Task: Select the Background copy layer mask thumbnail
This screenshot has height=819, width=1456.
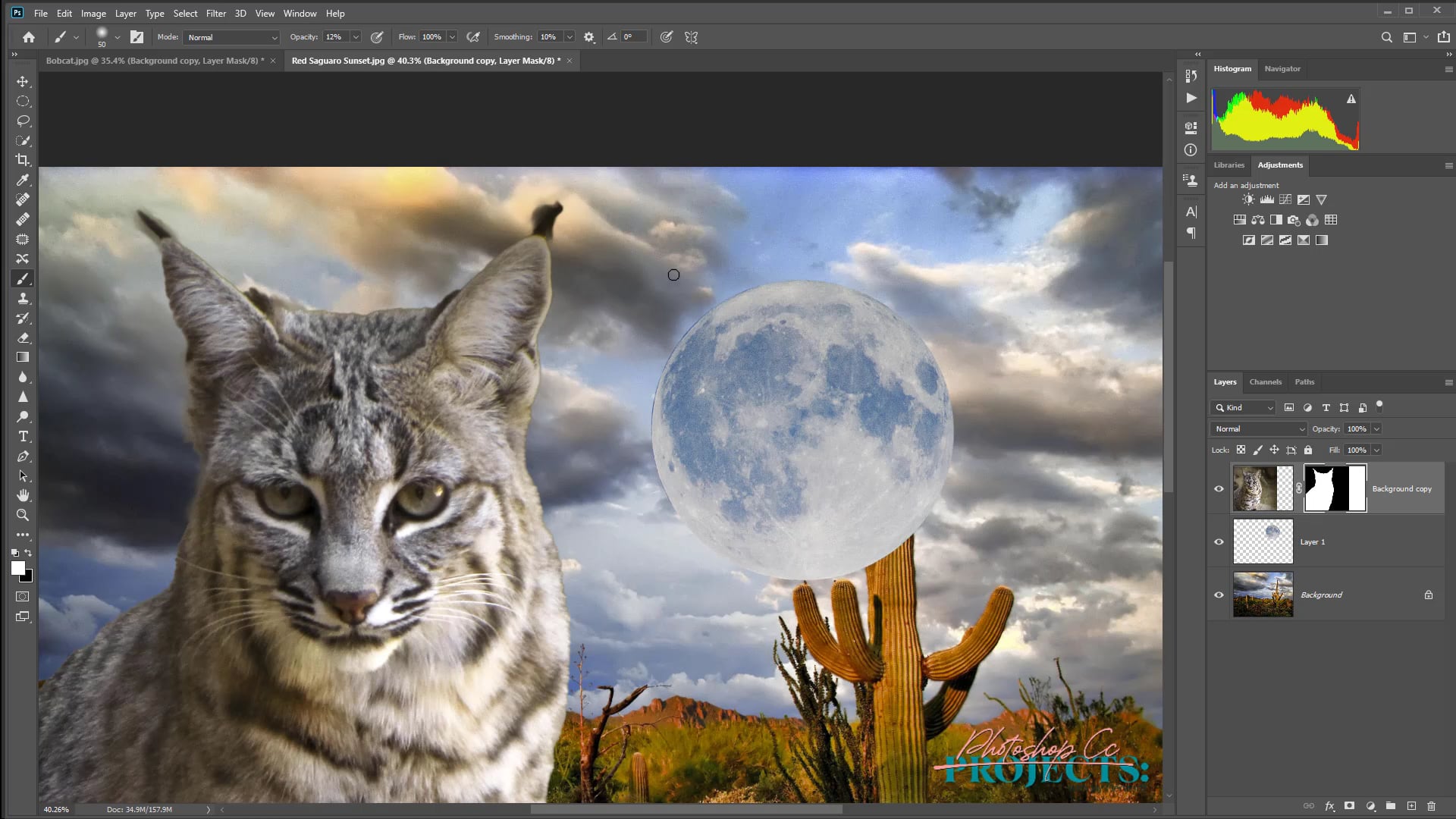Action: point(1335,488)
